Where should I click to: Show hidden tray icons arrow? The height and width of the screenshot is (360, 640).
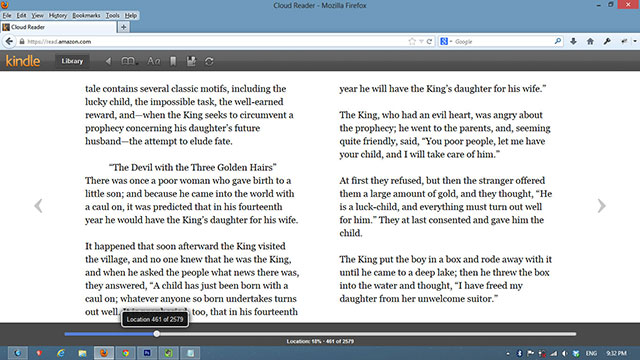(508, 353)
